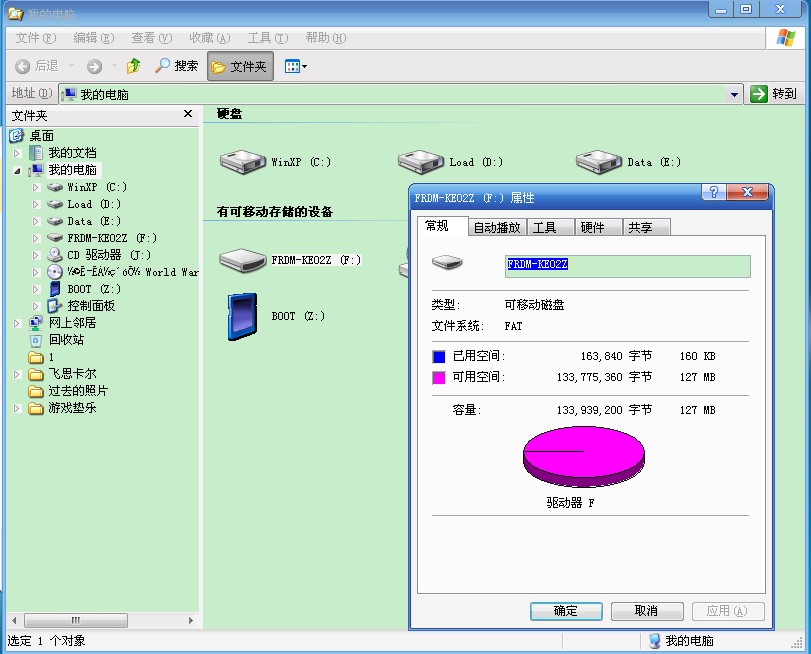Click the blue 已用空间 color swatch
The height and width of the screenshot is (654, 811).
(439, 356)
